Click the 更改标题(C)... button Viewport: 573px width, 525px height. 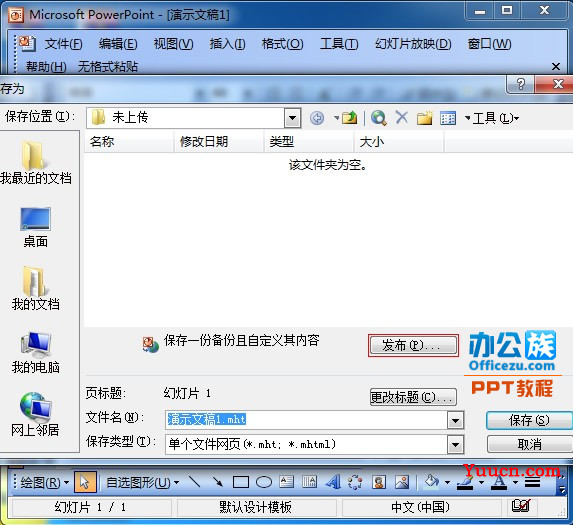point(413,397)
